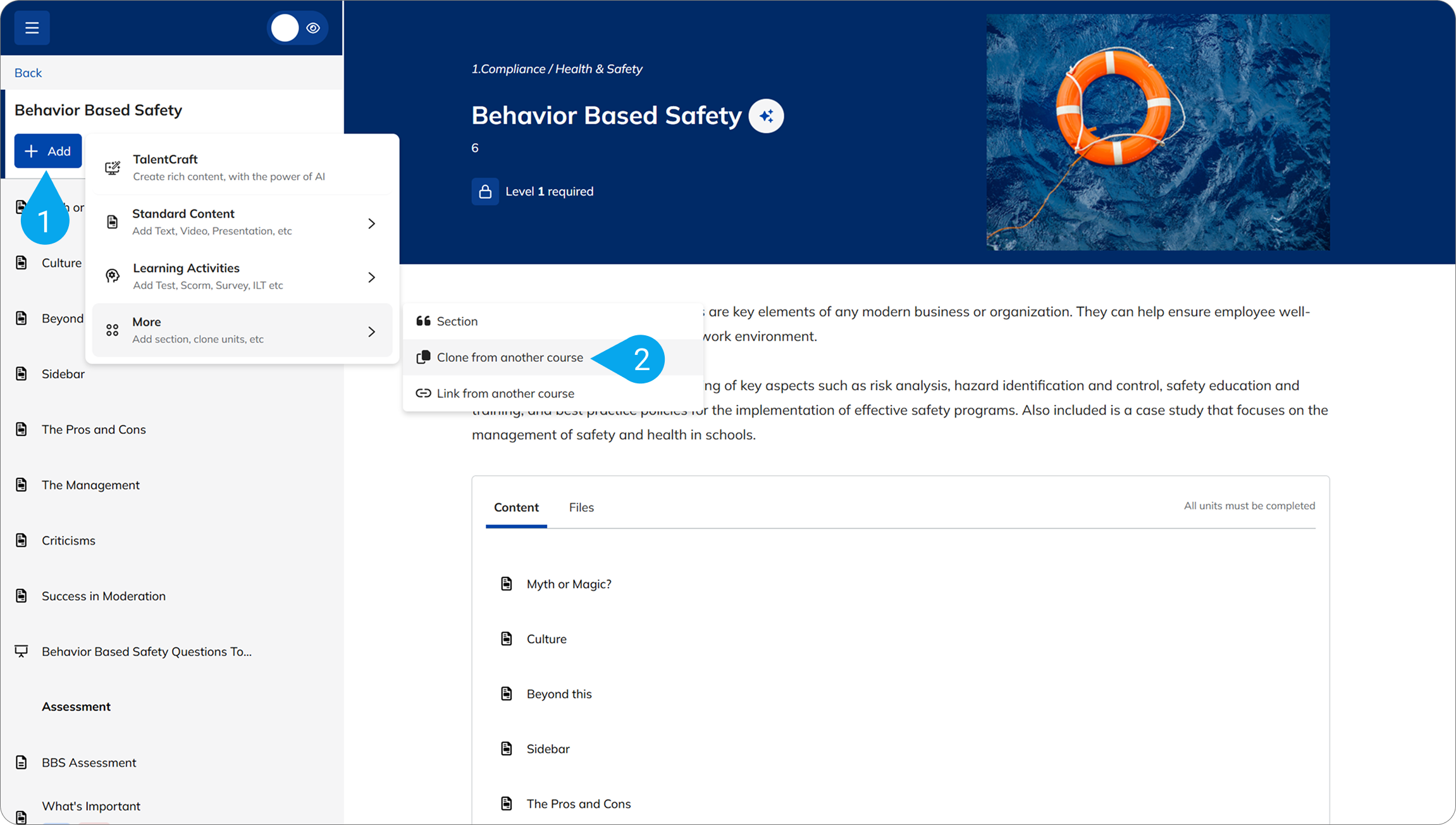Click the presentation icon for Behavior Based Safety Questions

(22, 651)
